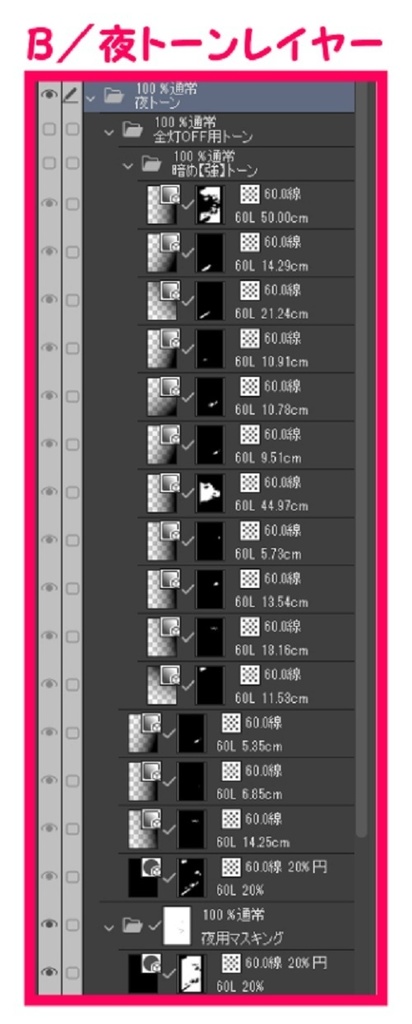
Task: Toggle visibility of 夜トーン folder
Action: 49,96
